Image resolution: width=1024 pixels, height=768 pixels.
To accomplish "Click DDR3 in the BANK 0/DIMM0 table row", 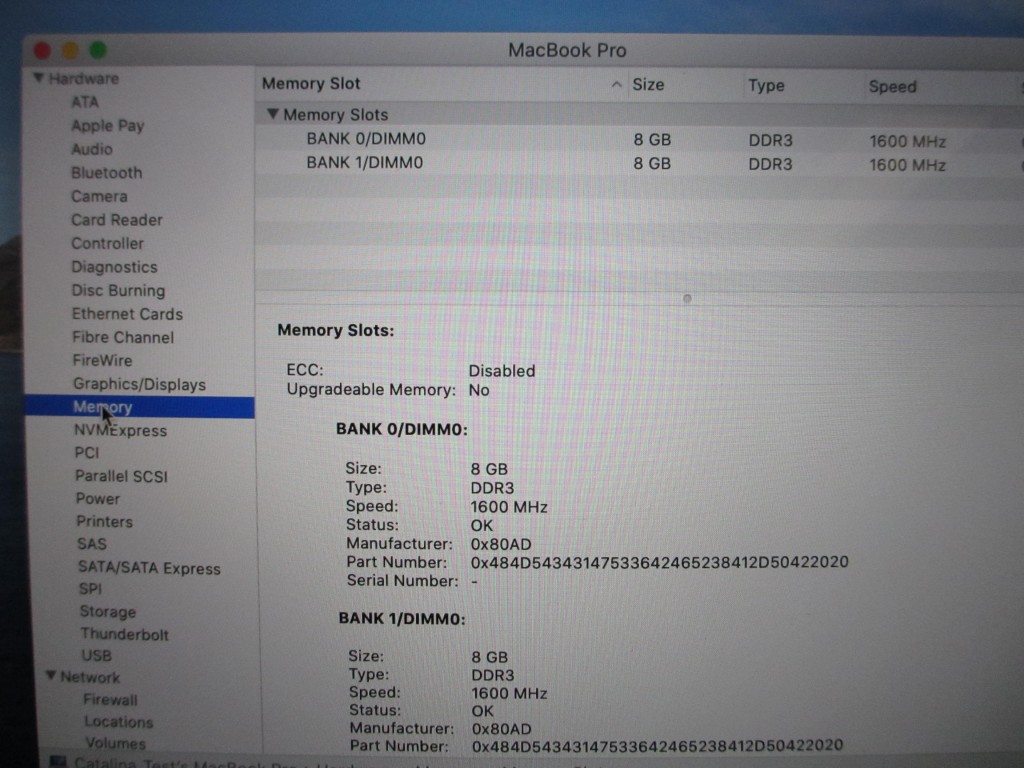I will coord(770,140).
